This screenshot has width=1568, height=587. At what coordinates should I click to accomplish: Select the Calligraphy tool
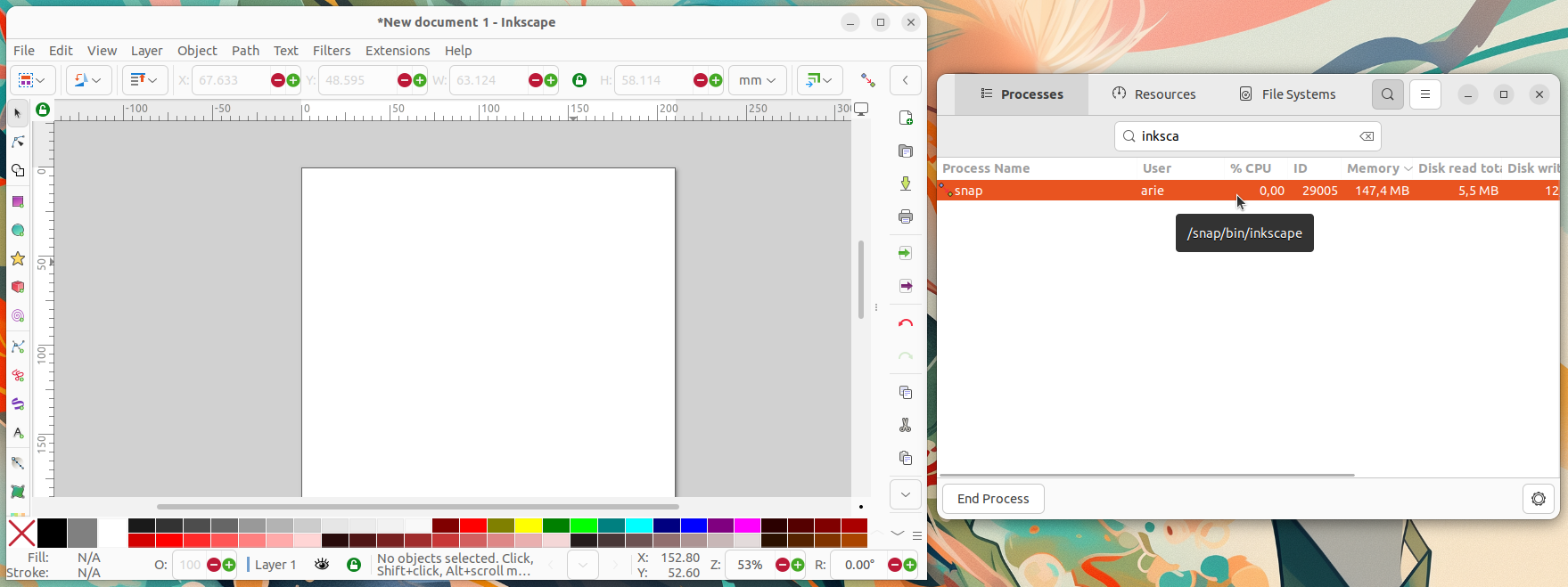click(18, 404)
